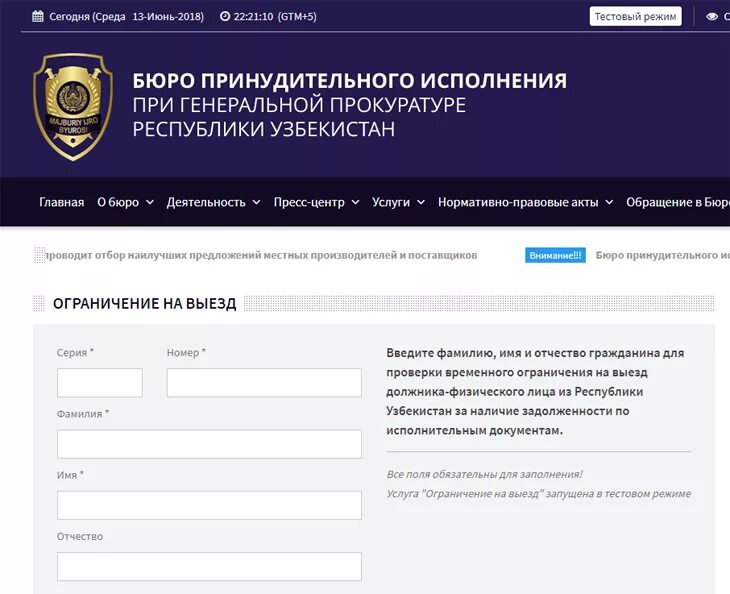Click the Номер field label
730x594 pixels.
click(186, 352)
